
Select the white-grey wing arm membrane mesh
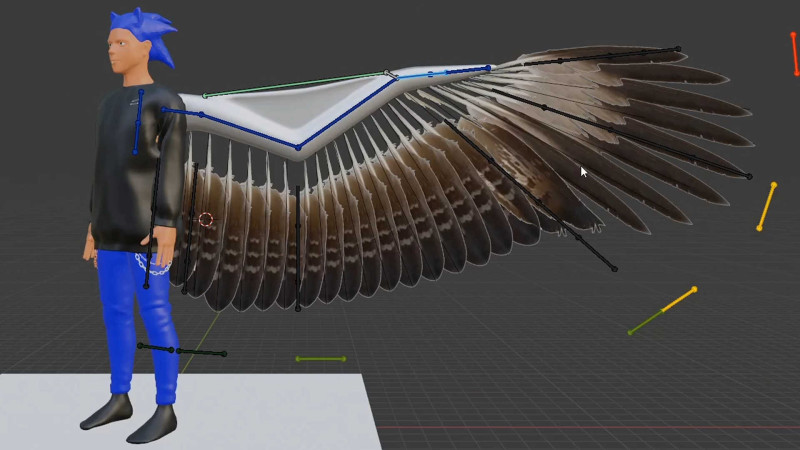pyautogui.click(x=286, y=110)
